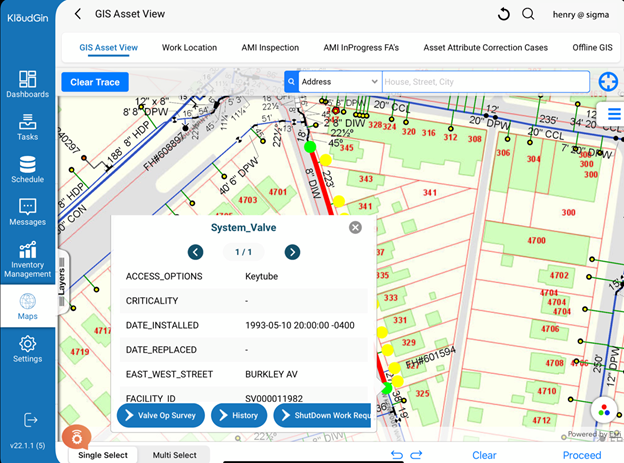Screen dimensions: 624x463
Task: Enable Single Select mode
Action: point(103,455)
